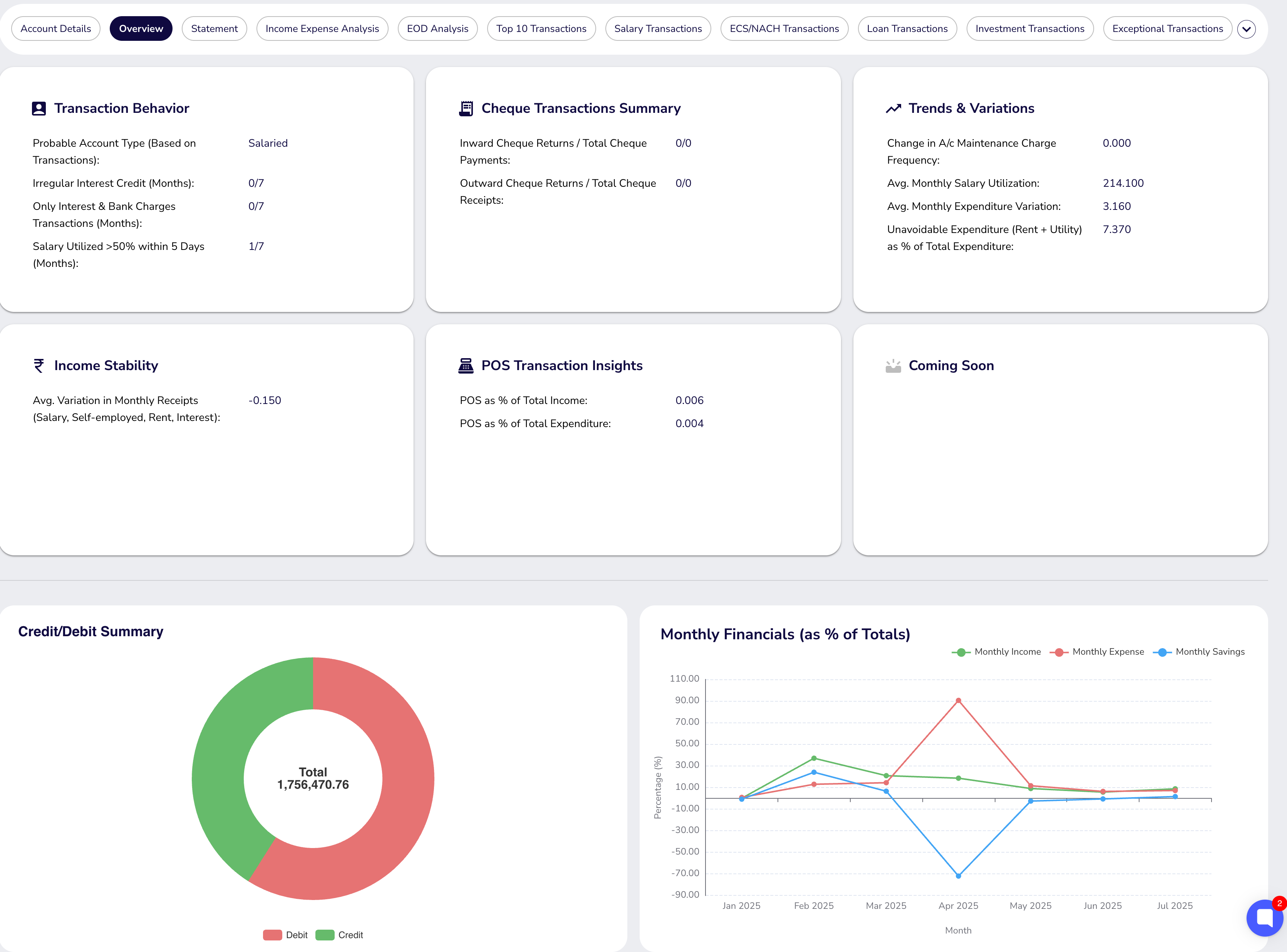This screenshot has height=952, width=1287.
Task: Toggle Monthly Expense series in legend
Action: click(1097, 652)
